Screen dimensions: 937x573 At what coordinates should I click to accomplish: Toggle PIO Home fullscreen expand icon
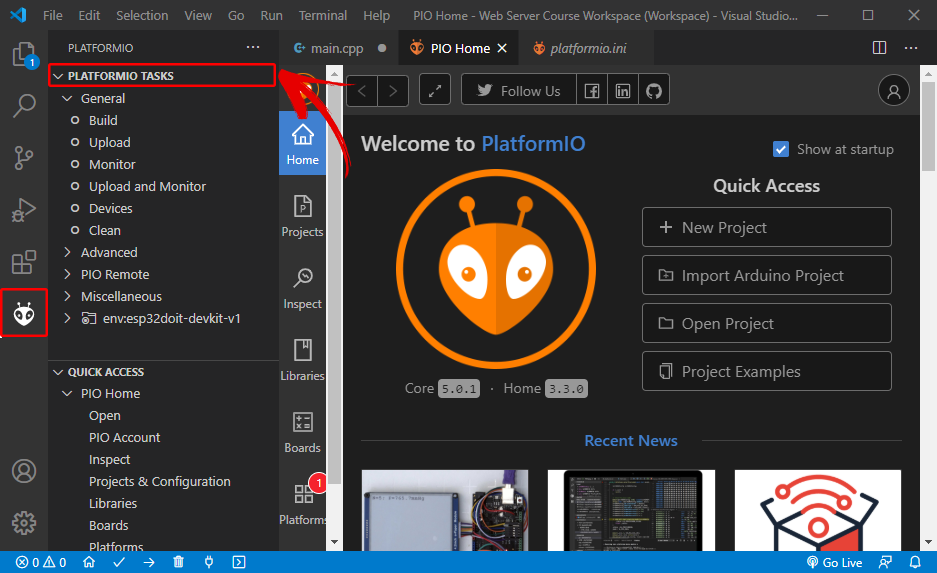tap(435, 90)
